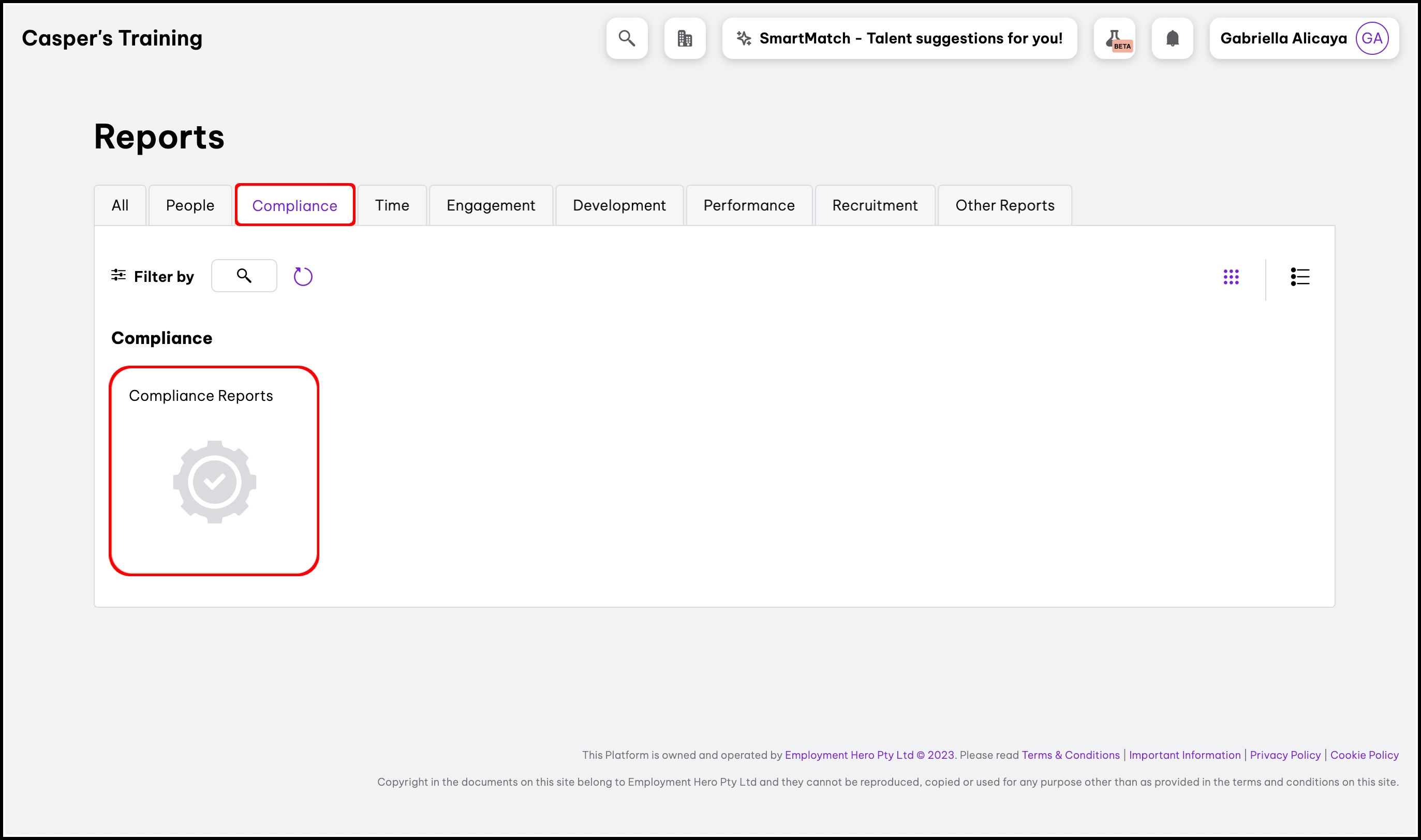This screenshot has width=1421, height=840.
Task: Switch to list view
Action: [x=1300, y=277]
